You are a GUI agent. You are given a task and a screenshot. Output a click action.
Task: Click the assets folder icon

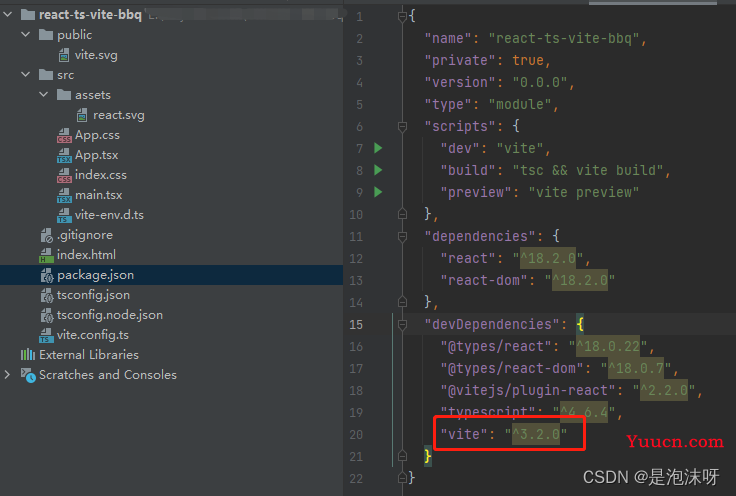(x=63, y=95)
